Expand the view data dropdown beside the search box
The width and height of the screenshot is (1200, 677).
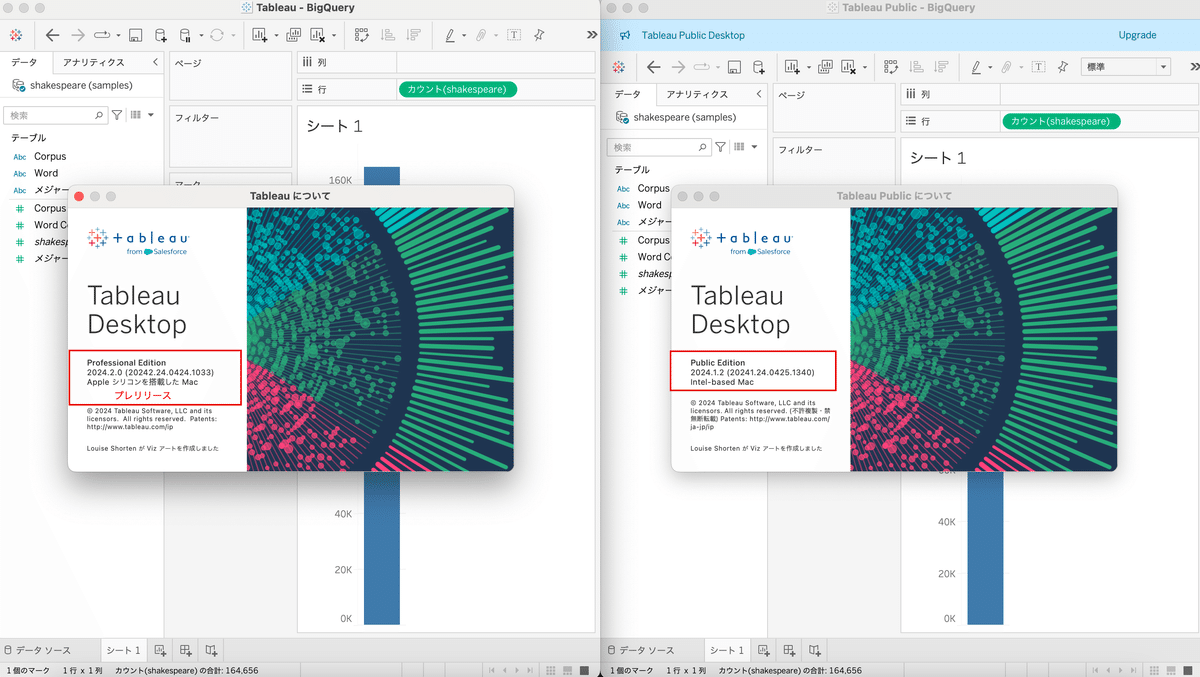point(151,114)
